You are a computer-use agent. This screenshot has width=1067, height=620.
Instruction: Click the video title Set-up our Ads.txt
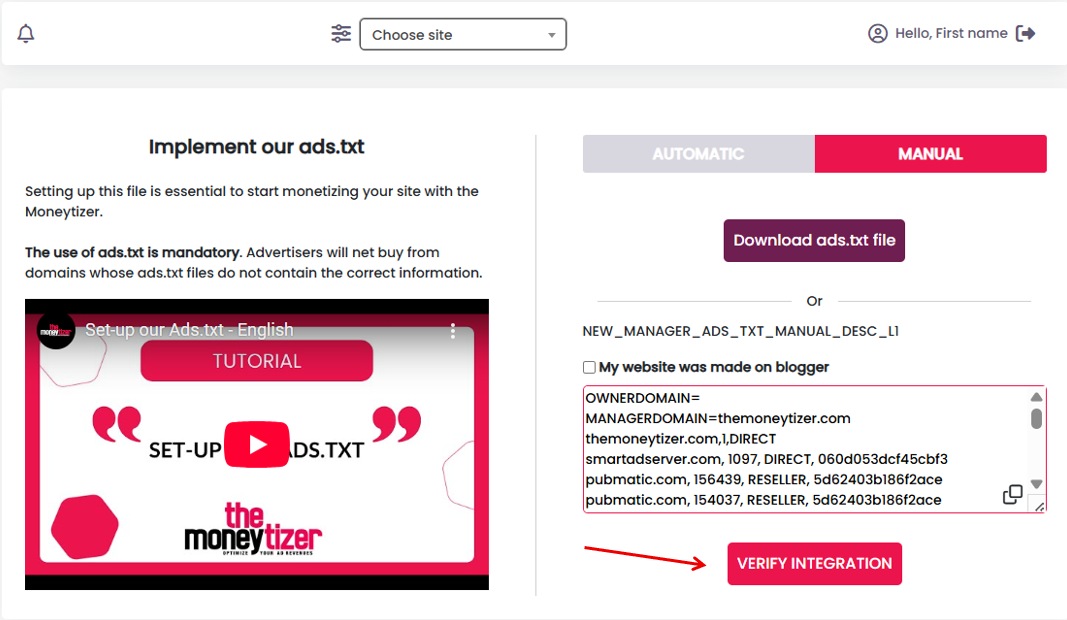click(x=189, y=330)
